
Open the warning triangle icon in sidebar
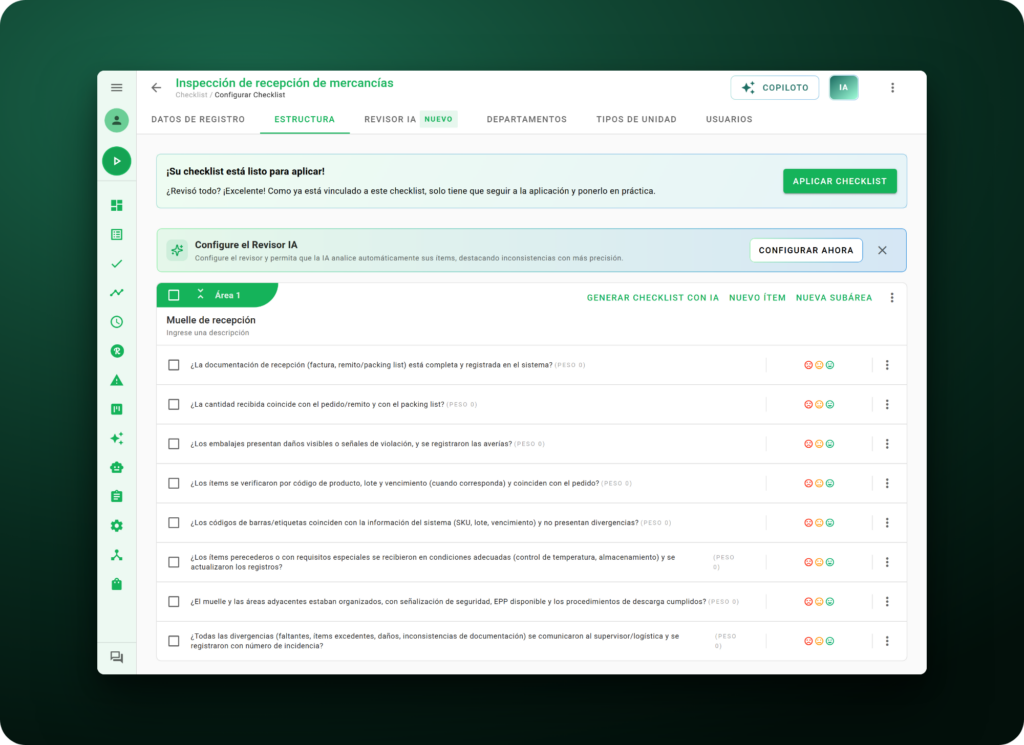[116, 380]
